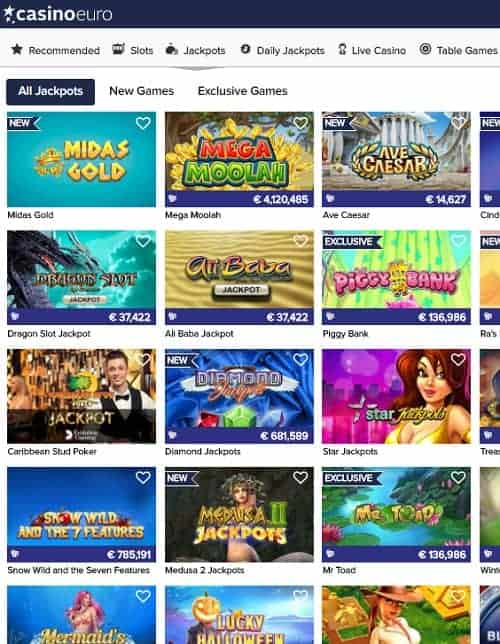Launch the Ave Caesar game thumbnail
This screenshot has width=500, height=644.
396,159
